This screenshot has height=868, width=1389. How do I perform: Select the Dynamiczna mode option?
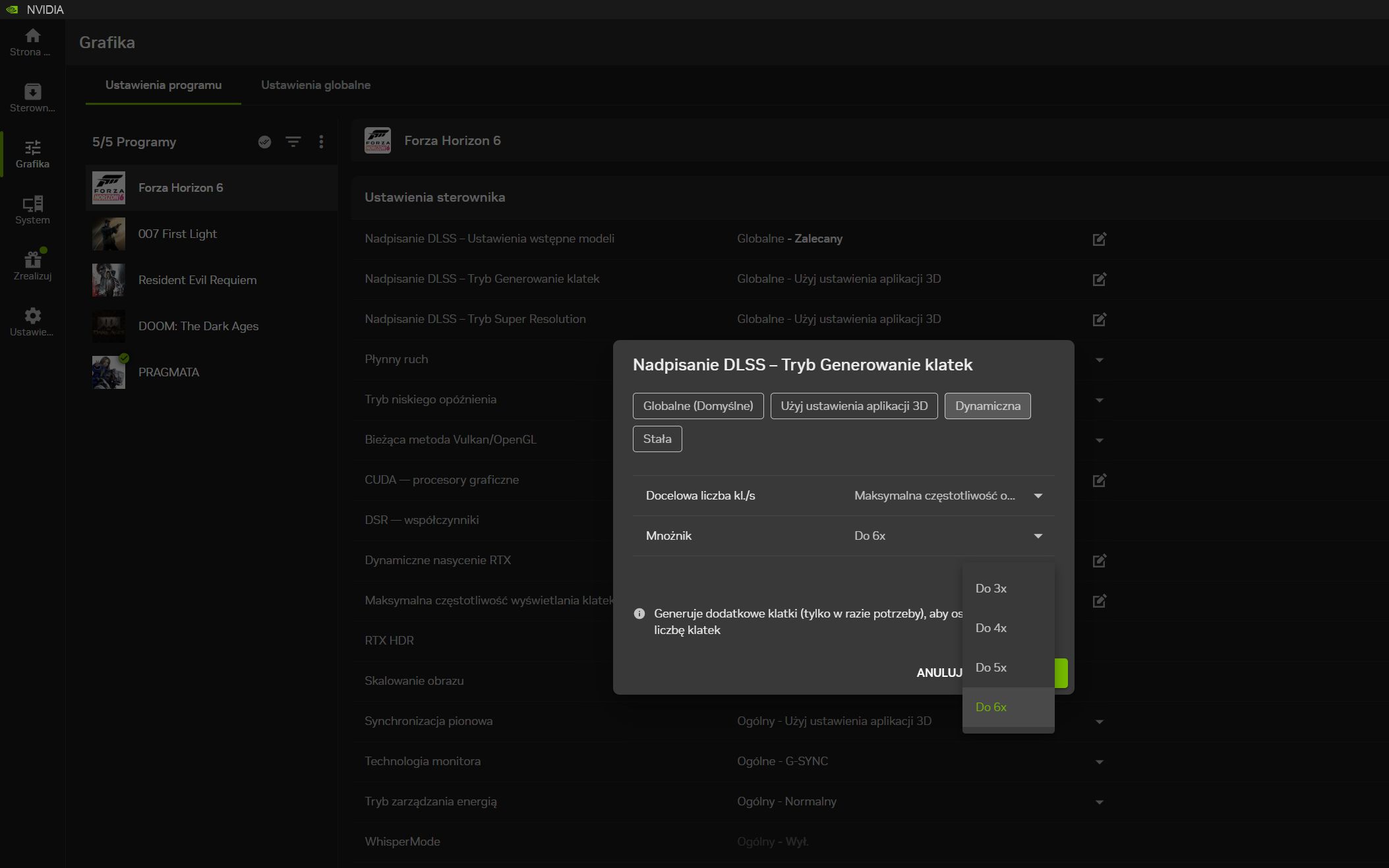[988, 406]
